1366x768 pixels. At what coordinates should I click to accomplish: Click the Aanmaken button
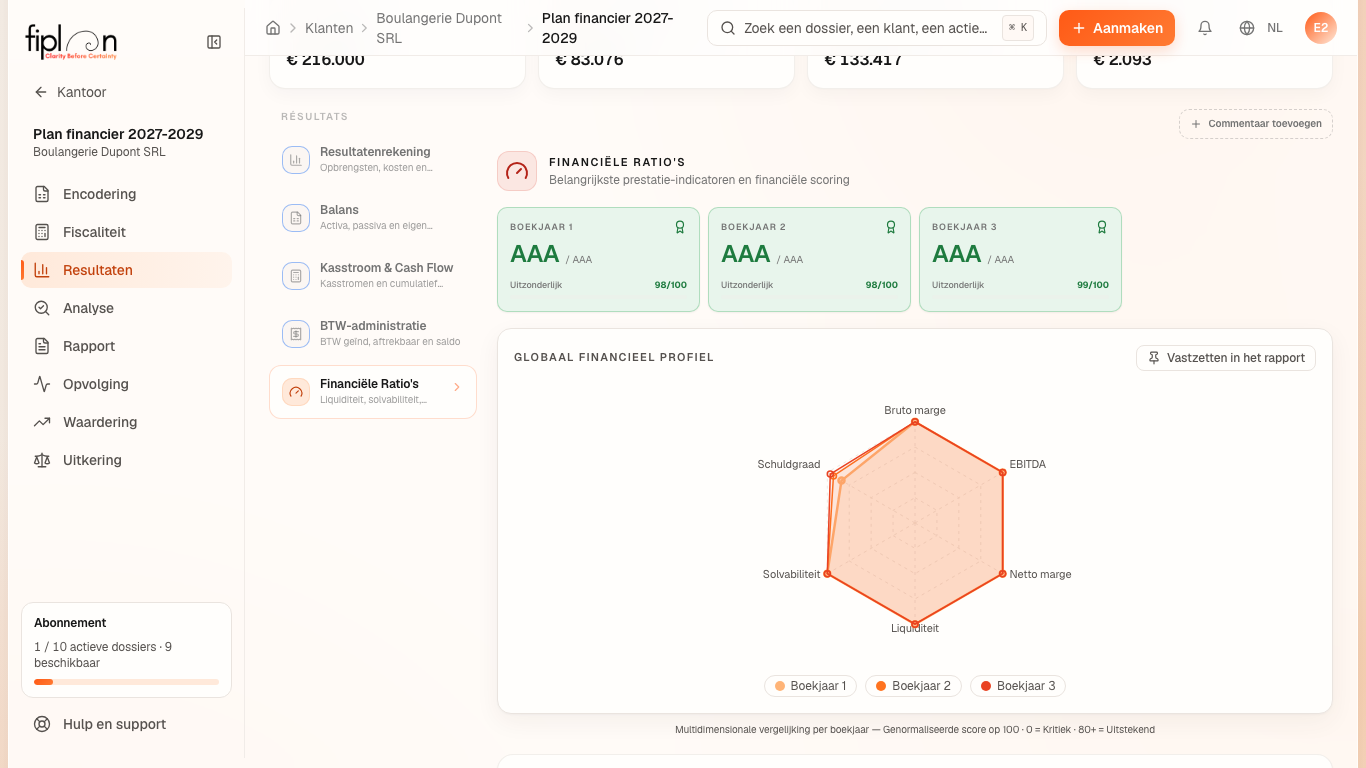coord(1117,28)
